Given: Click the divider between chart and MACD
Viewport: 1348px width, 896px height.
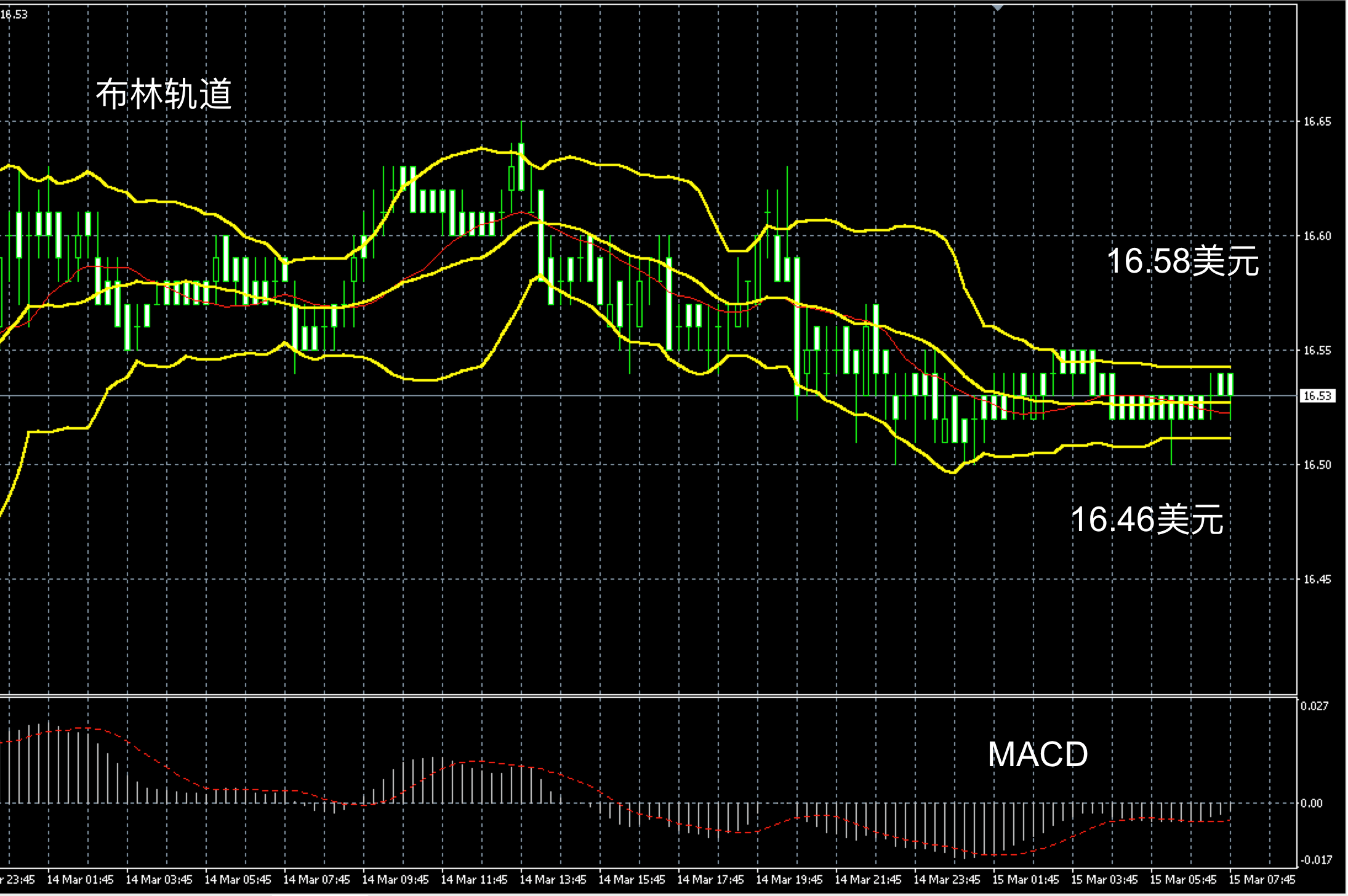Looking at the screenshot, I should 616,696.
